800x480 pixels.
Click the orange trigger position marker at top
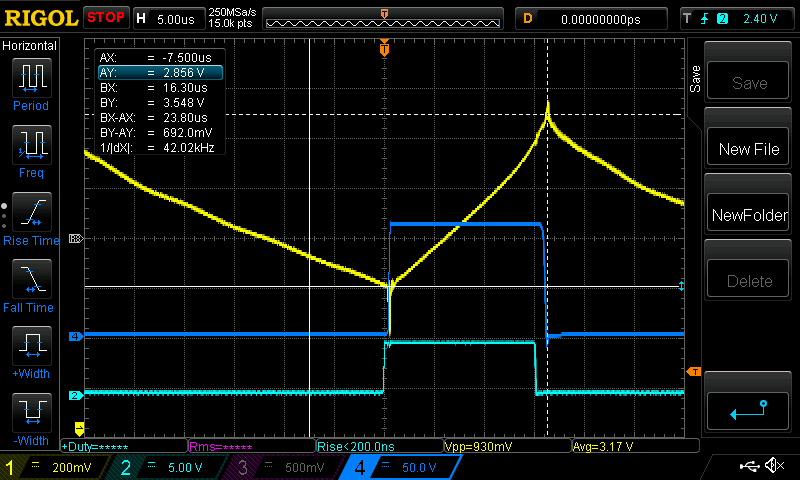[x=385, y=47]
